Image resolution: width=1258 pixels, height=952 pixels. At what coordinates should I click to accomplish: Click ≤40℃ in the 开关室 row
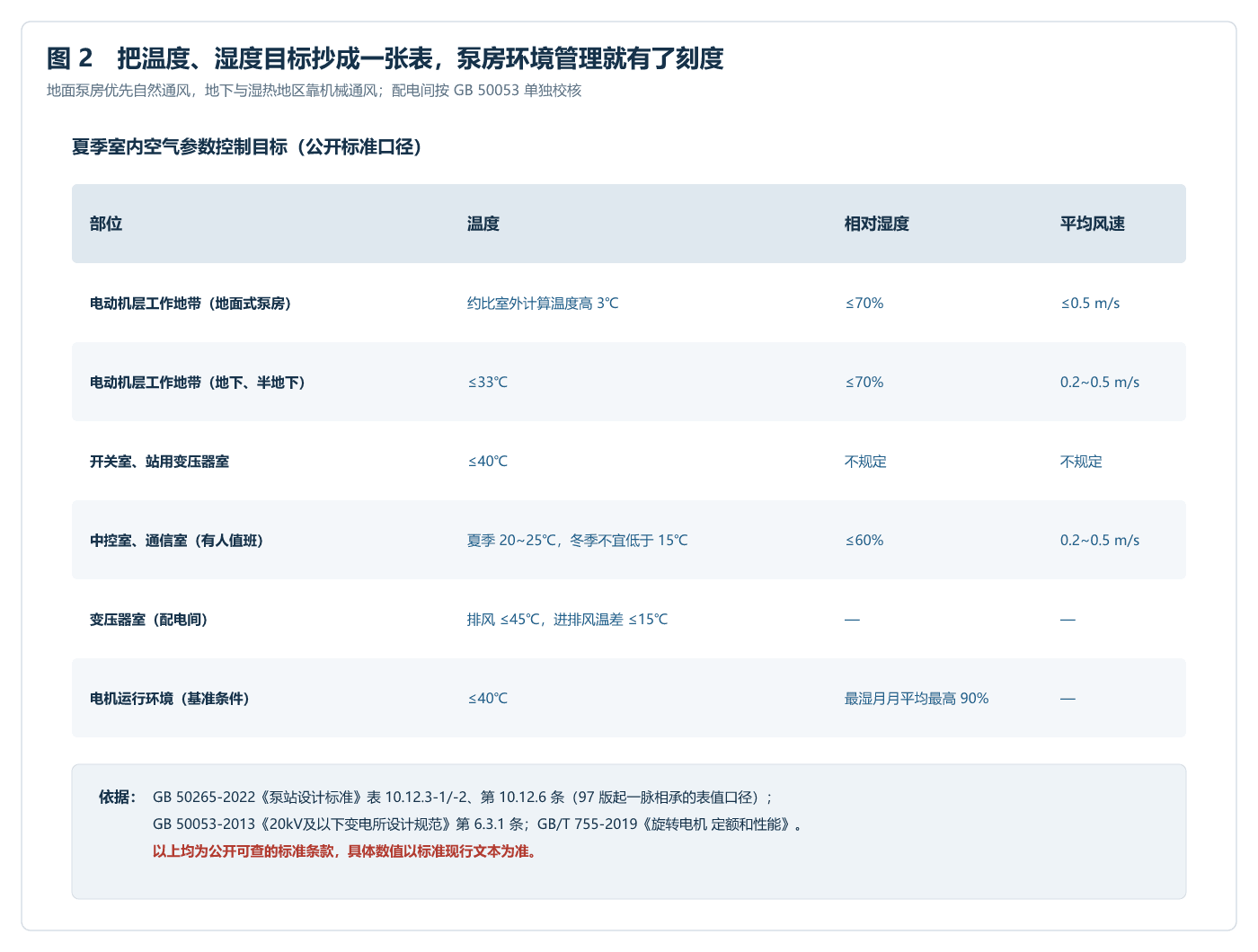point(488,462)
